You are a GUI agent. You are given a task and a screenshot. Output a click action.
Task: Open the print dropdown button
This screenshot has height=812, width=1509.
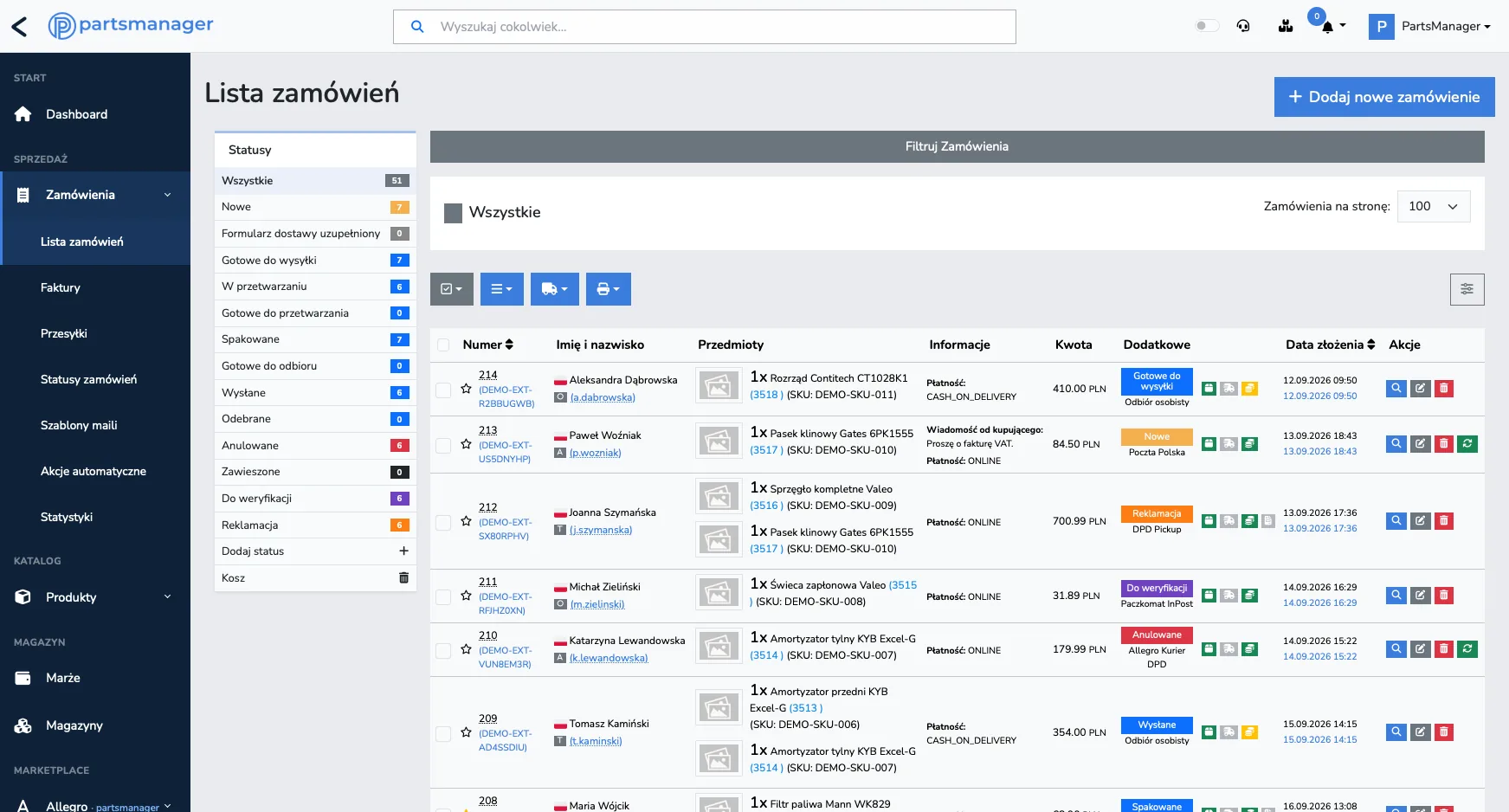click(609, 289)
